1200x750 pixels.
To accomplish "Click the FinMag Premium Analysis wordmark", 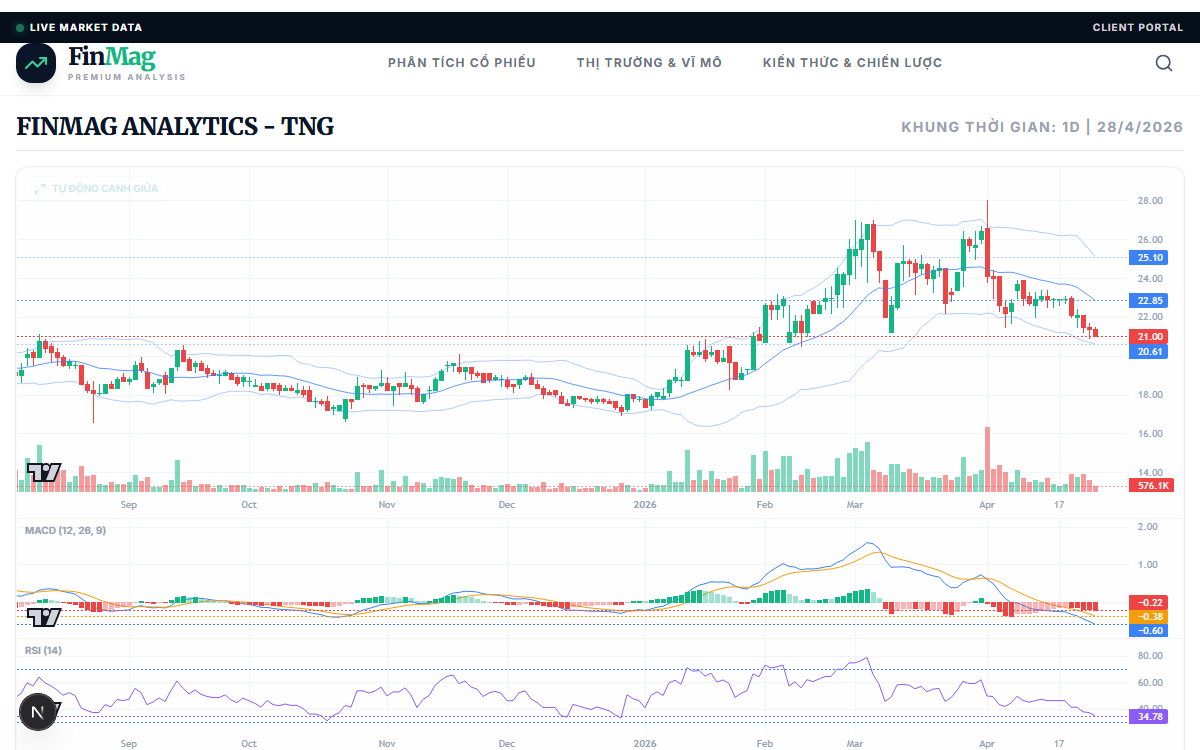I will (x=126, y=63).
